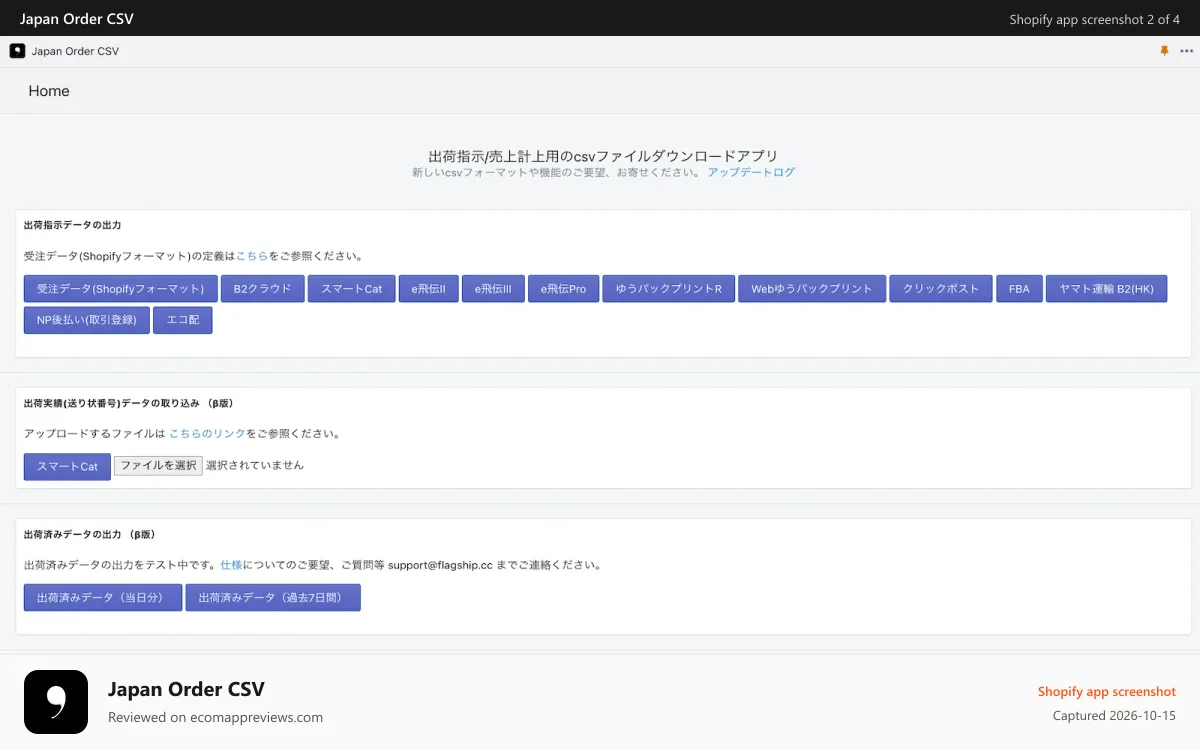Image resolution: width=1200 pixels, height=750 pixels.
Task: Click the FBA export button
Action: coord(1019,289)
